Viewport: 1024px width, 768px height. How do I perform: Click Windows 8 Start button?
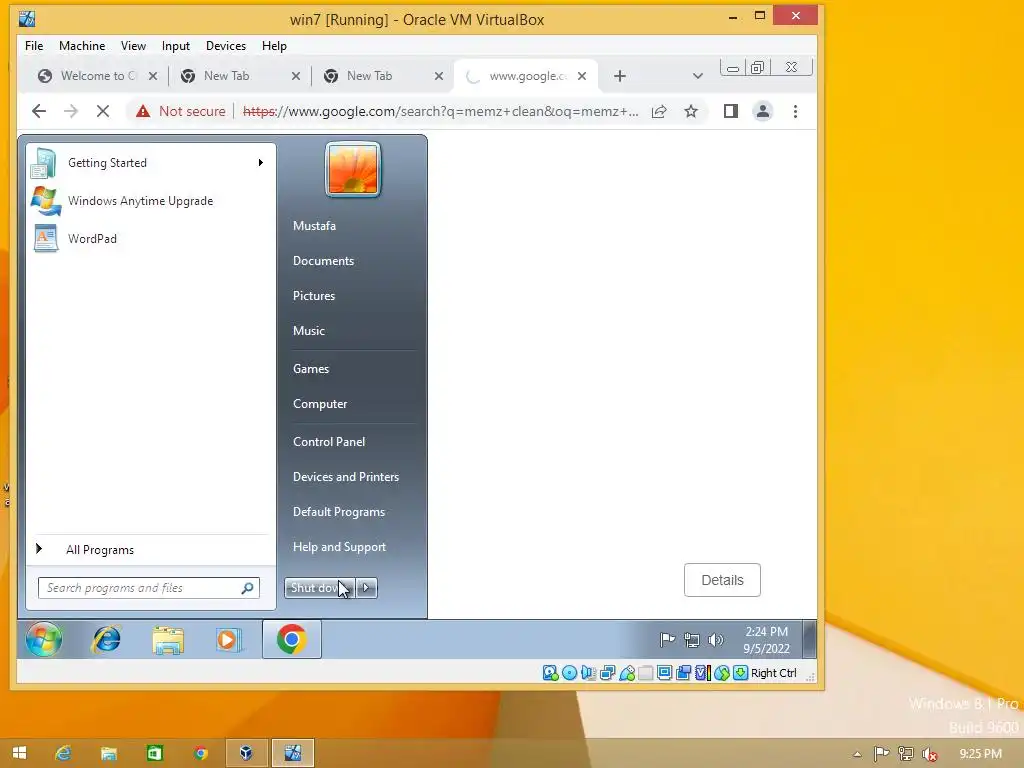(x=20, y=754)
